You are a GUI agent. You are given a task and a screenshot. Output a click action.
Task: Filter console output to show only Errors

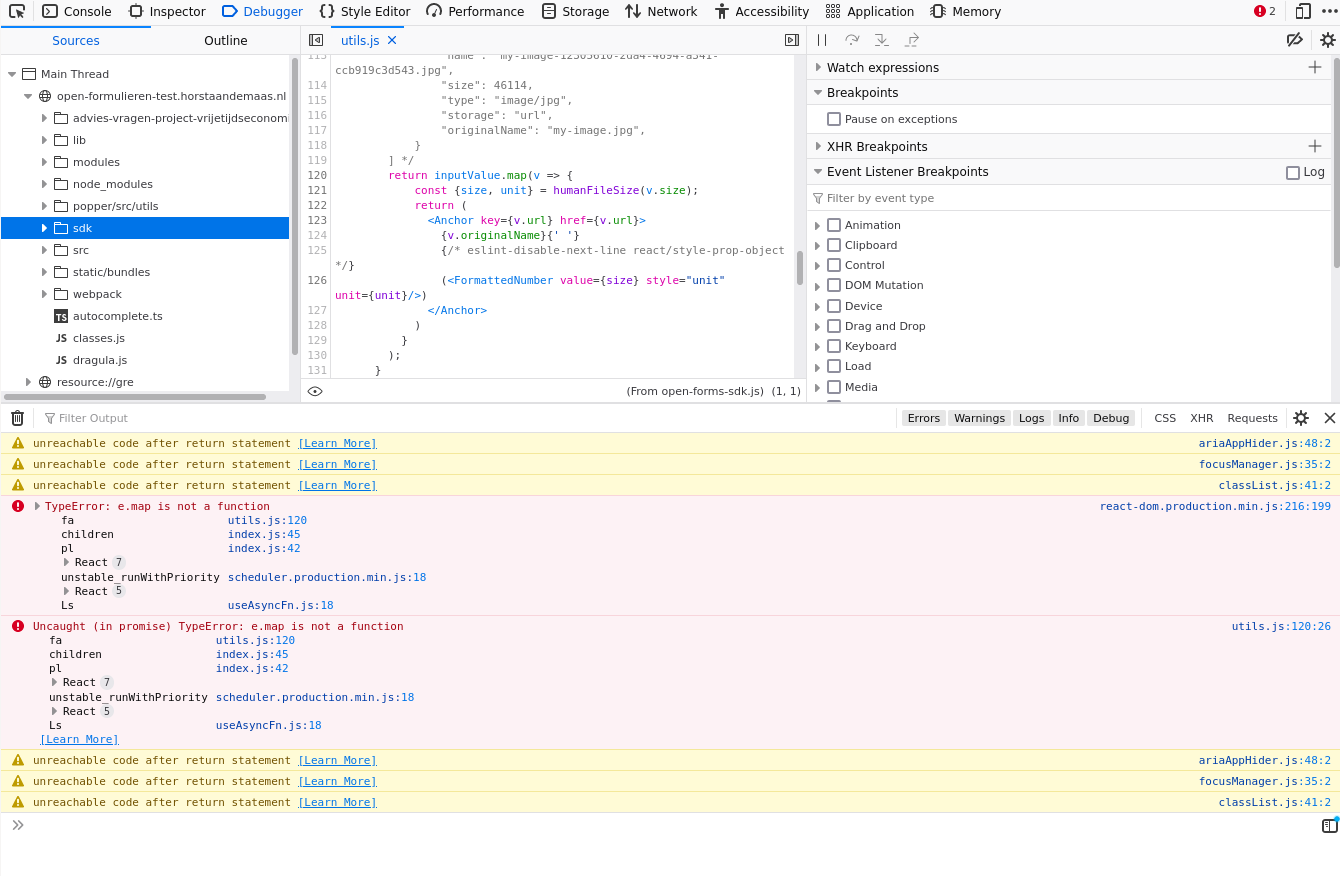[923, 418]
